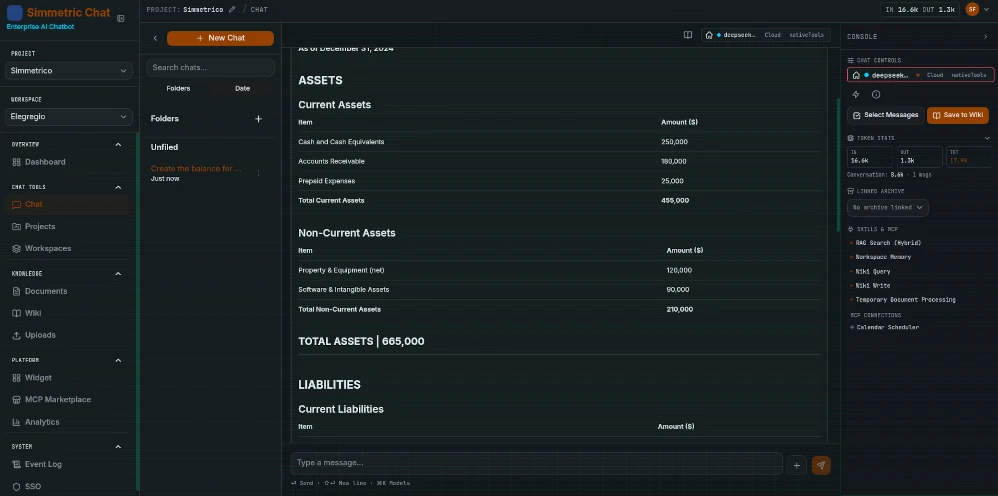Click the Uploads arrow icon
Screen dimensions: 998x496
[x=17, y=335]
